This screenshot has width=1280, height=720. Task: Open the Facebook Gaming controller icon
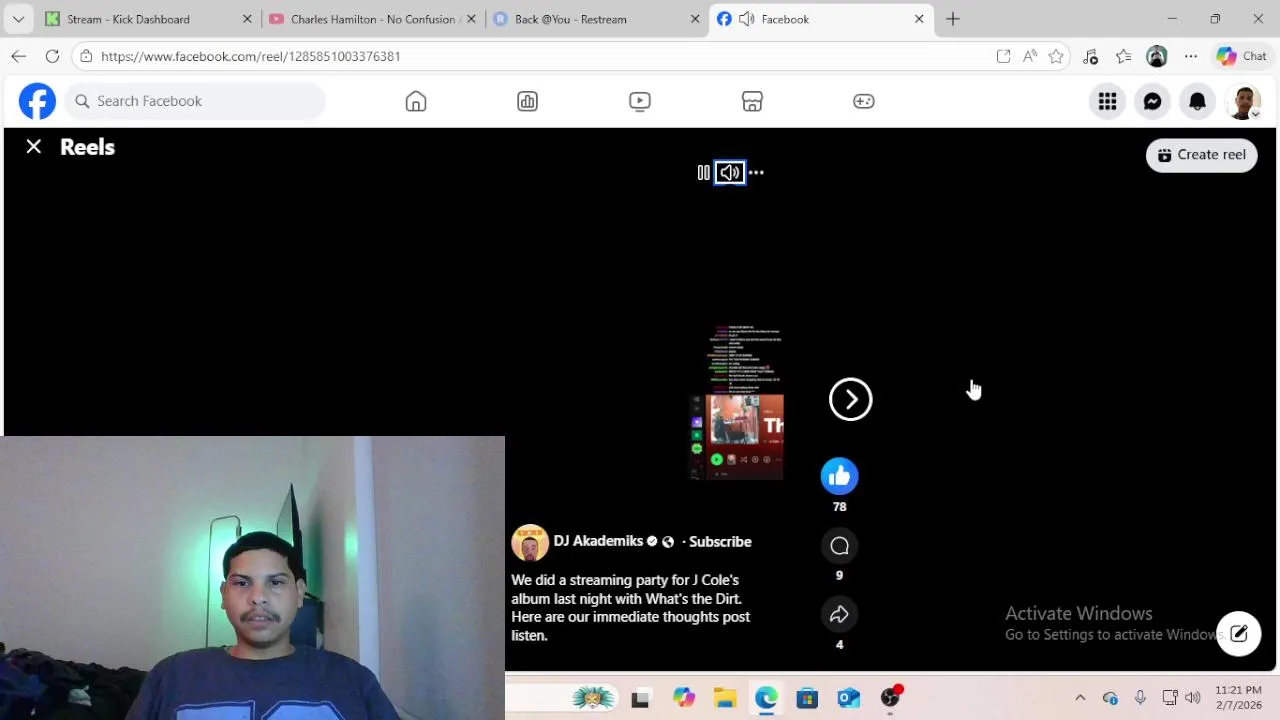(864, 101)
